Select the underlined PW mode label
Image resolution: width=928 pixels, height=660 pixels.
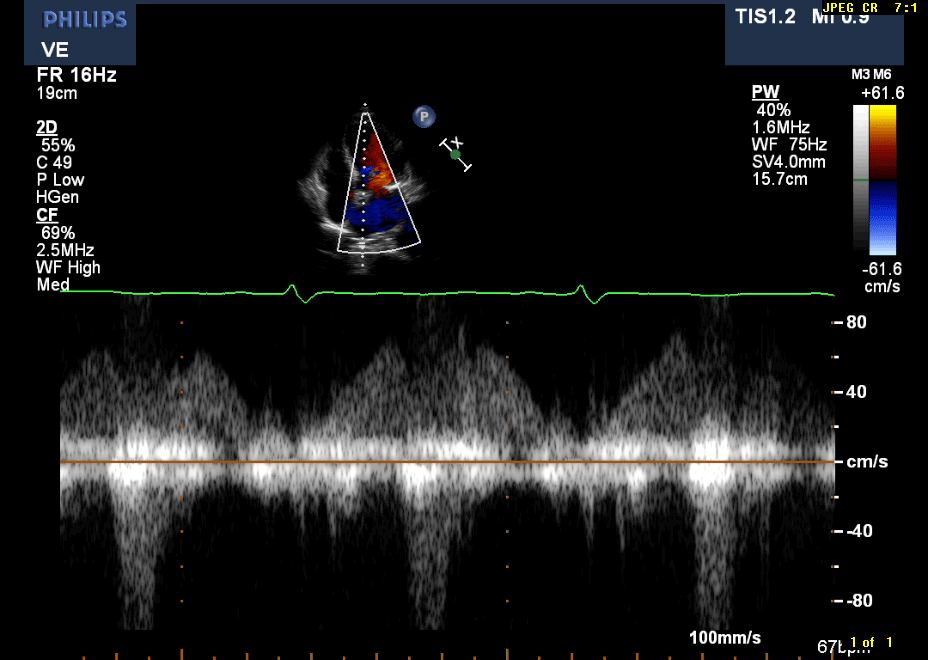(763, 92)
